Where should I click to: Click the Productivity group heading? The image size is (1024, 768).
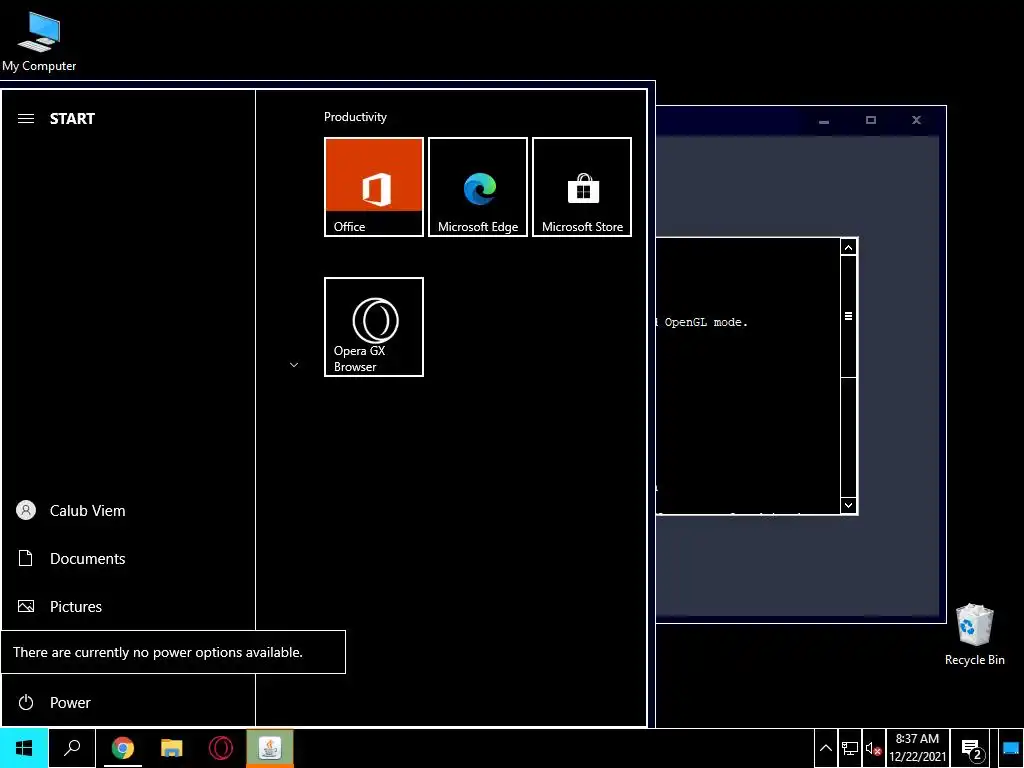(x=355, y=117)
